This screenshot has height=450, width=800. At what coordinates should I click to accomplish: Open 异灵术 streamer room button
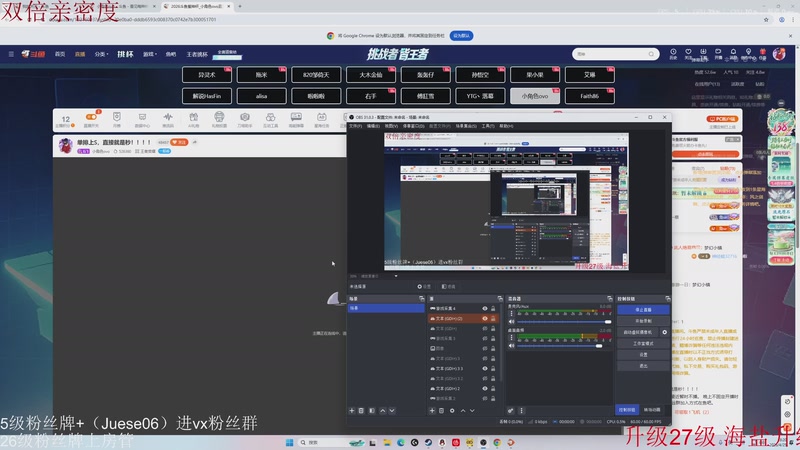click(207, 75)
